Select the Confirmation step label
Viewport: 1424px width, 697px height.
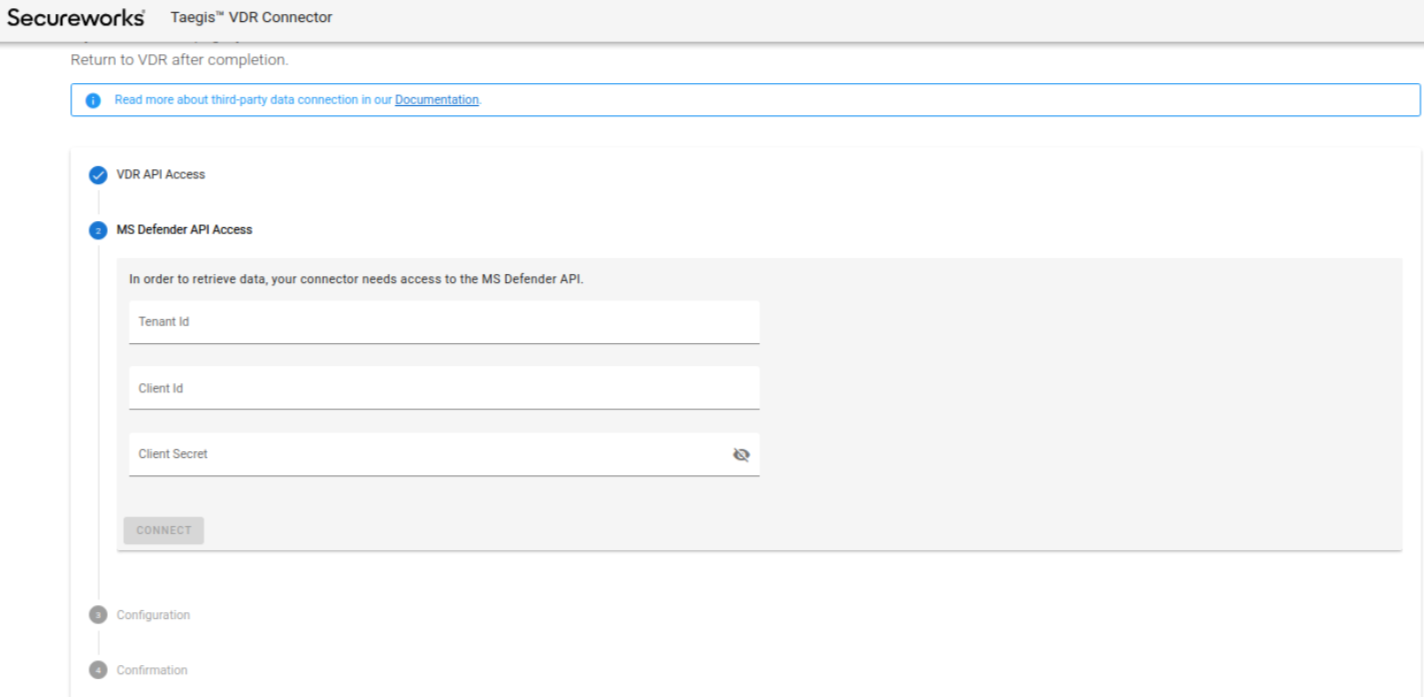pos(152,670)
